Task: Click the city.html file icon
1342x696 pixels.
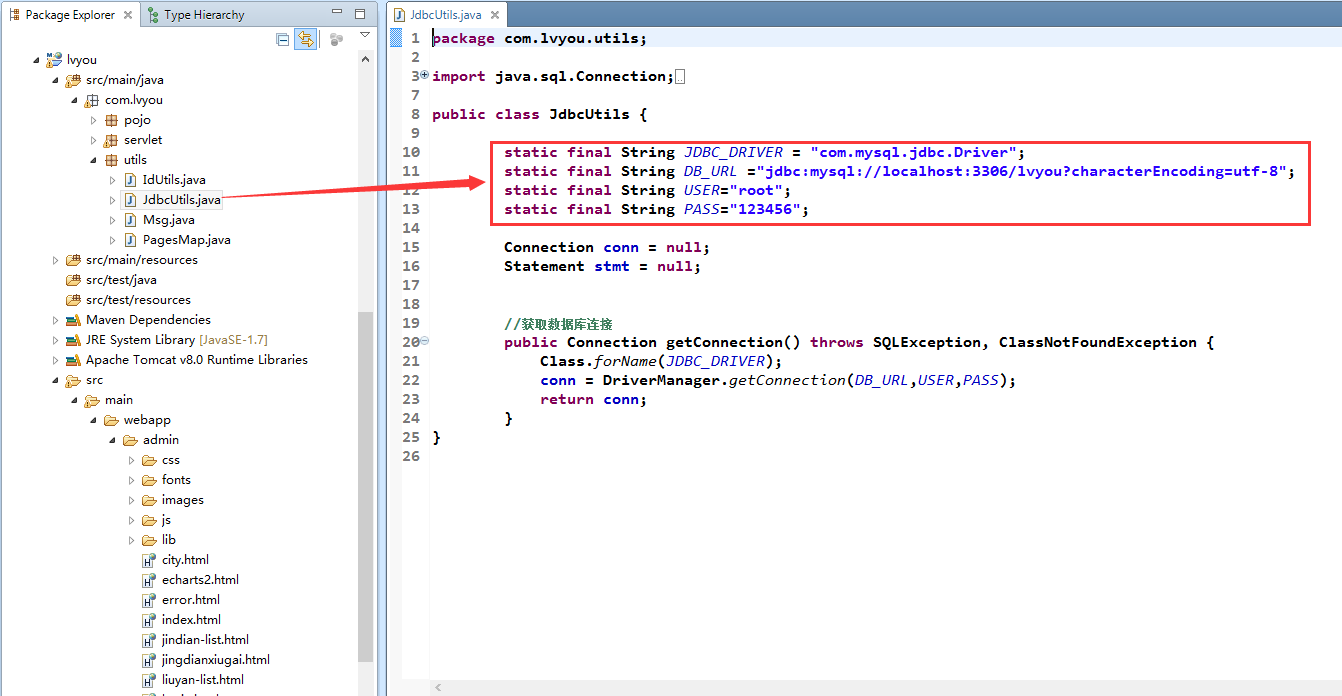Action: click(x=149, y=560)
